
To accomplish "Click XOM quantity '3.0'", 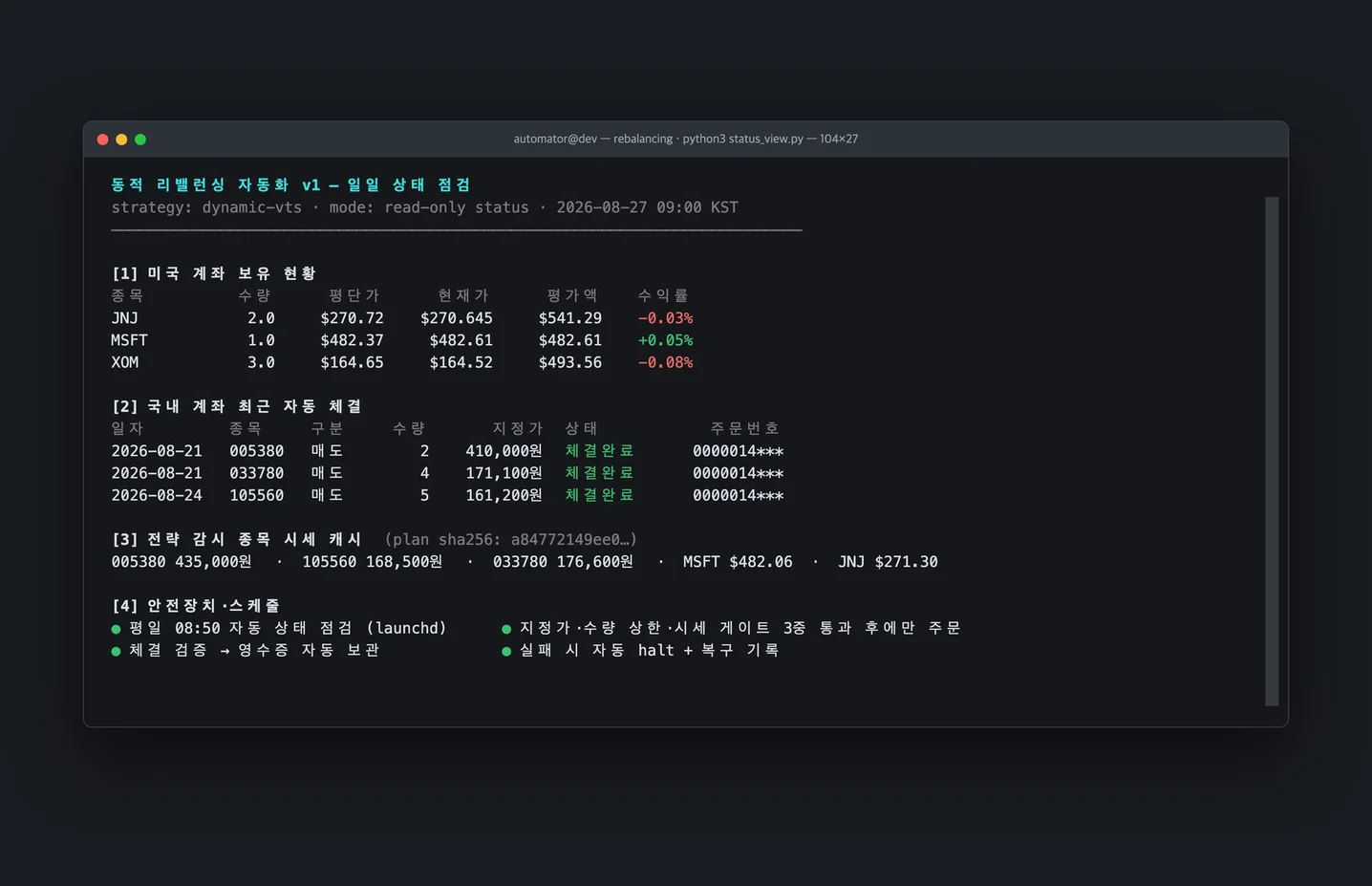I will 261,362.
